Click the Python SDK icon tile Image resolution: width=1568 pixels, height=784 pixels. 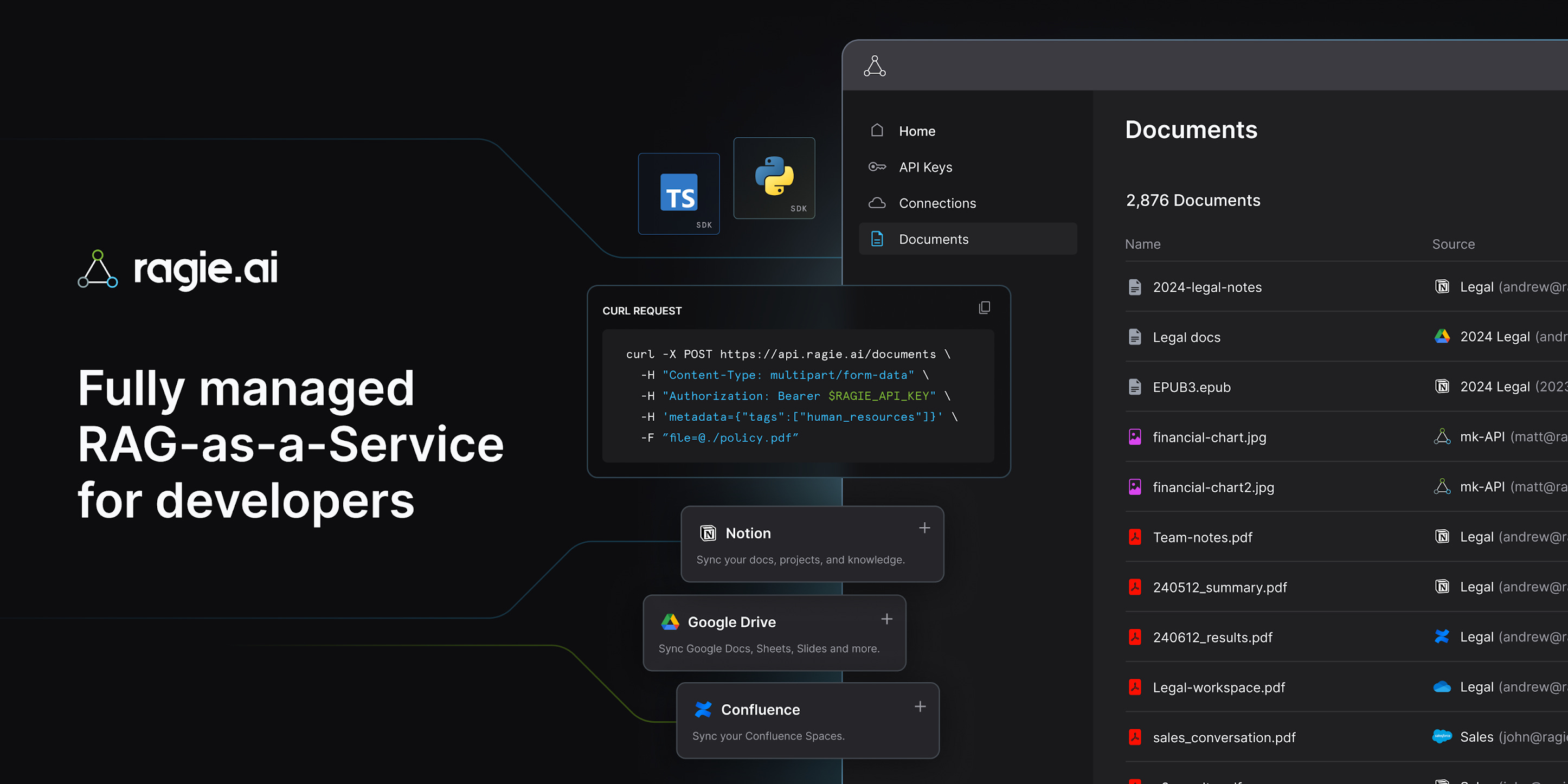tap(774, 177)
